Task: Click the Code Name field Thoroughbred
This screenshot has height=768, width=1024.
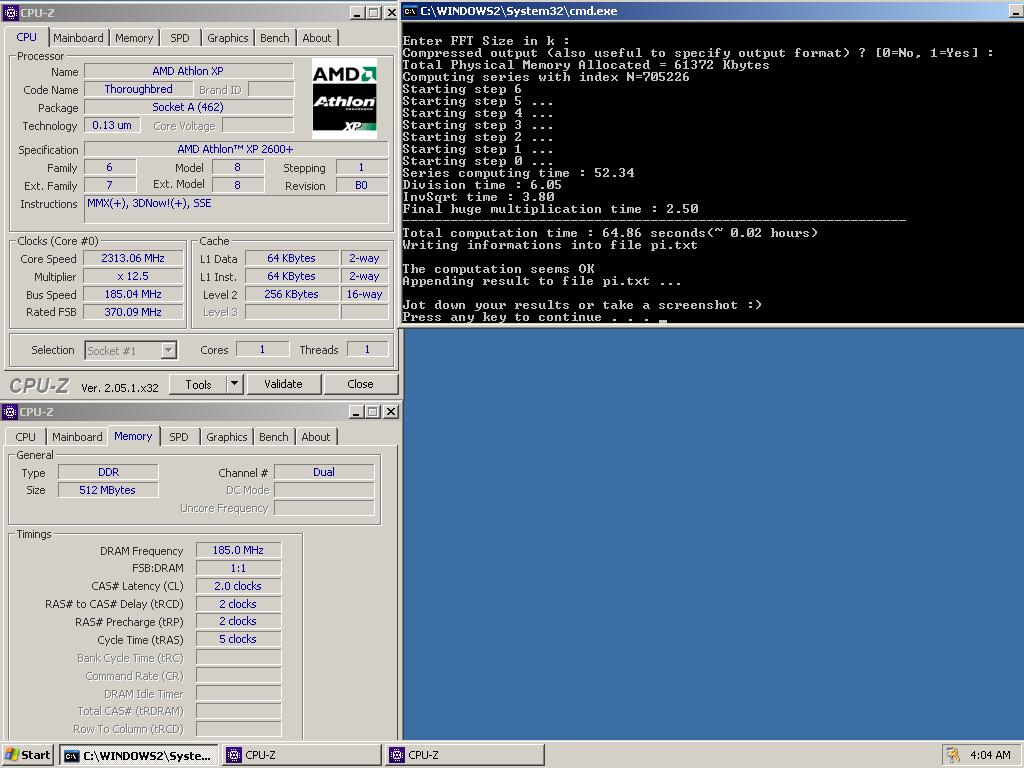Action: [x=138, y=89]
